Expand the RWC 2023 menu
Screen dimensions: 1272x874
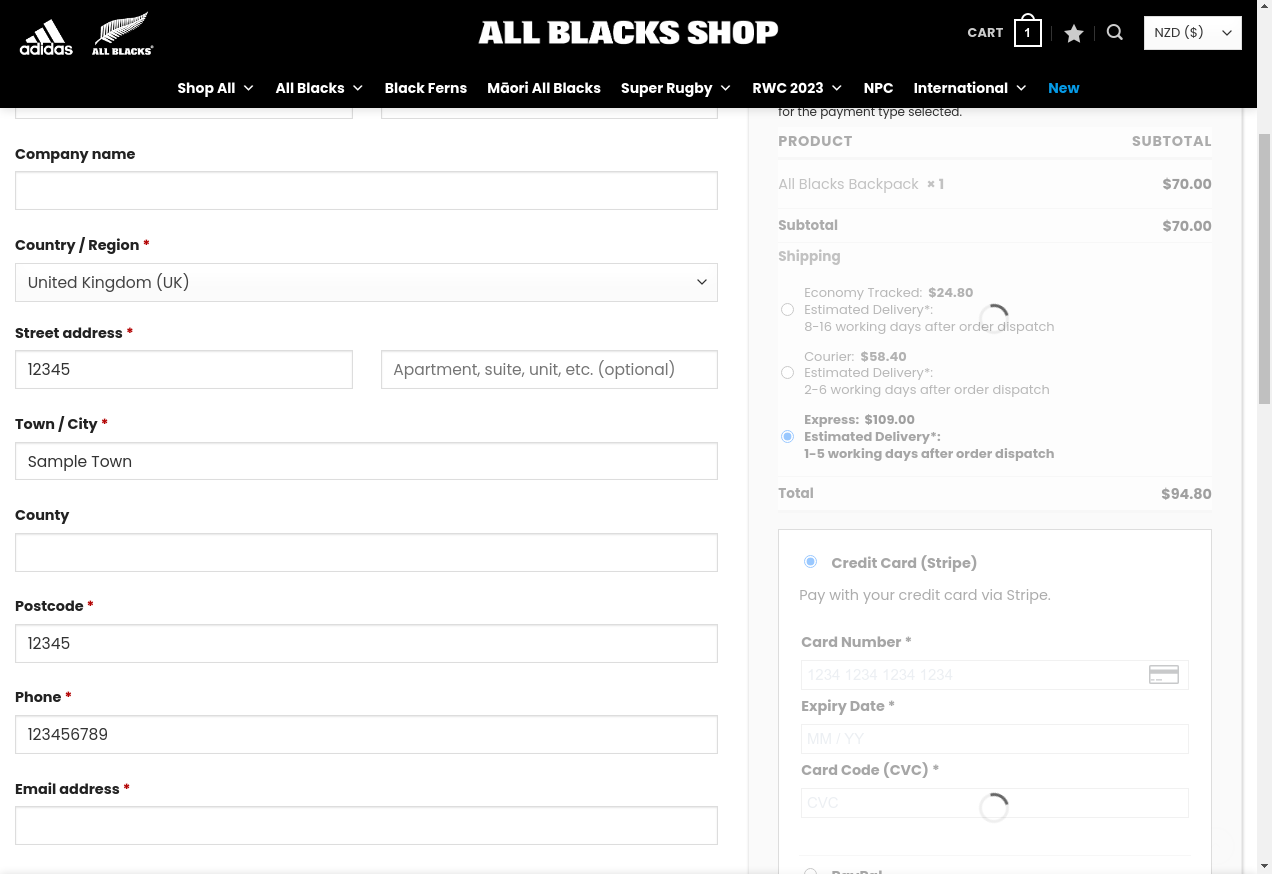797,88
